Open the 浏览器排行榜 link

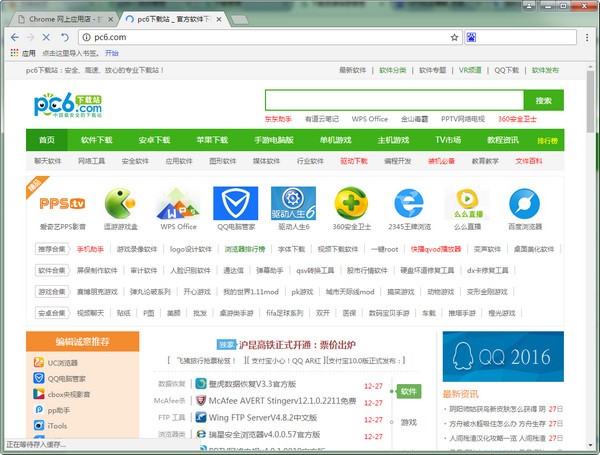coord(245,249)
